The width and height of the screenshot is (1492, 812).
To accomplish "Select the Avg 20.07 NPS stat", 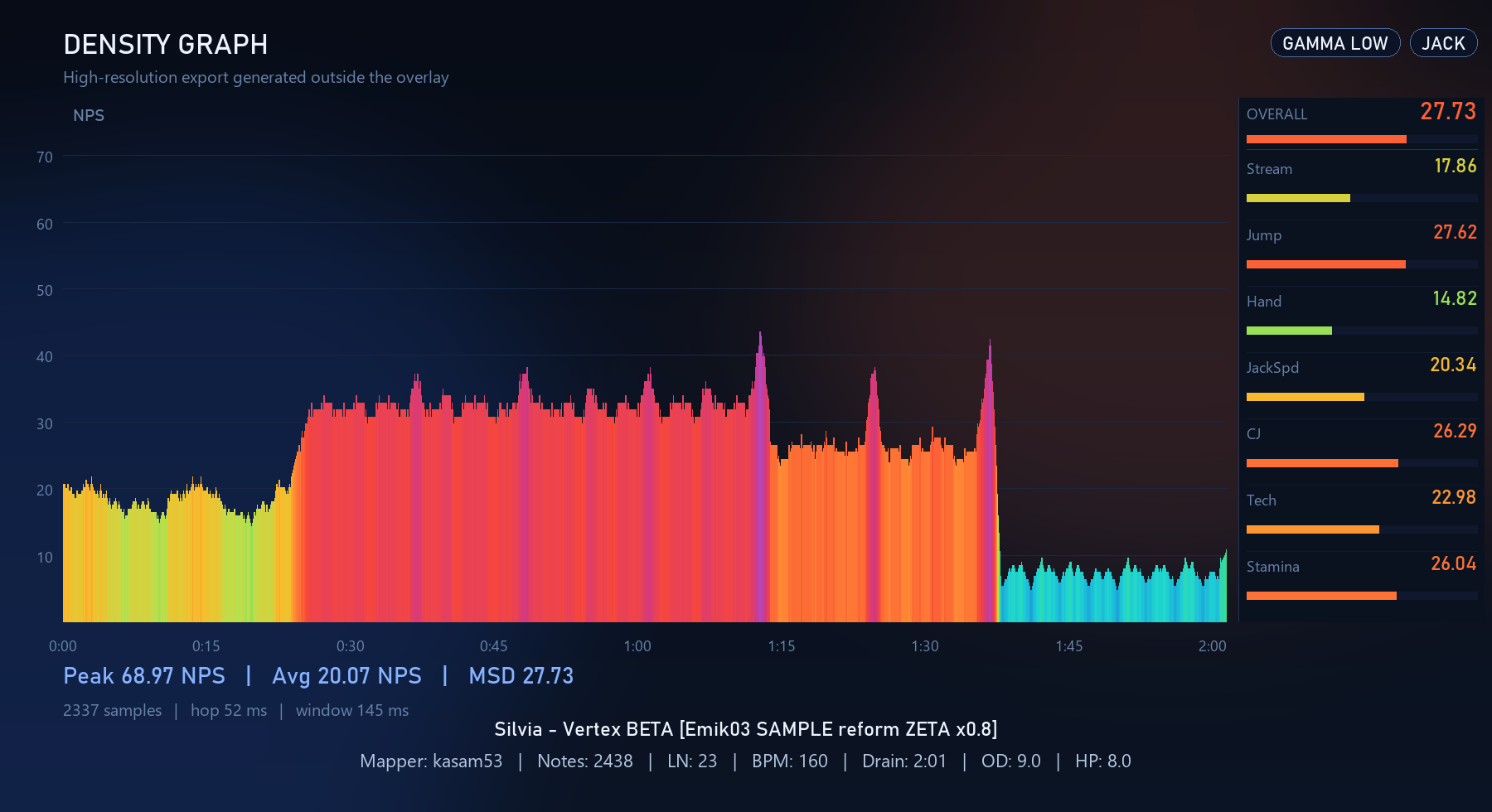I will (346, 676).
